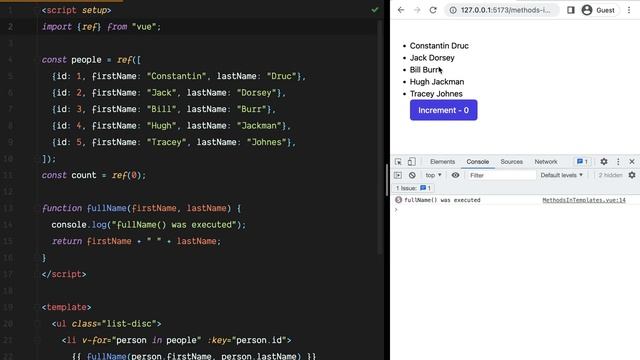640x360 pixels.
Task: Click the import ref from vue line
Action: [101, 27]
